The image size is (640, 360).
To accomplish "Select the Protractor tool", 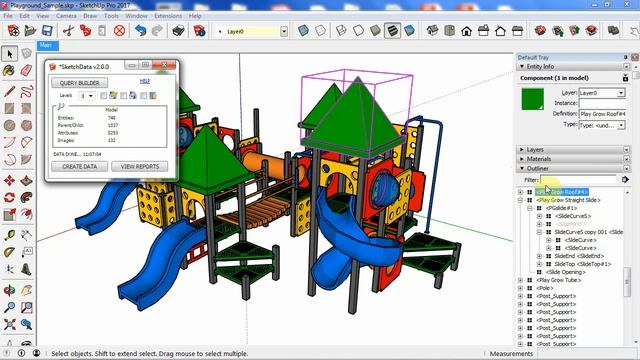I will [9, 252].
